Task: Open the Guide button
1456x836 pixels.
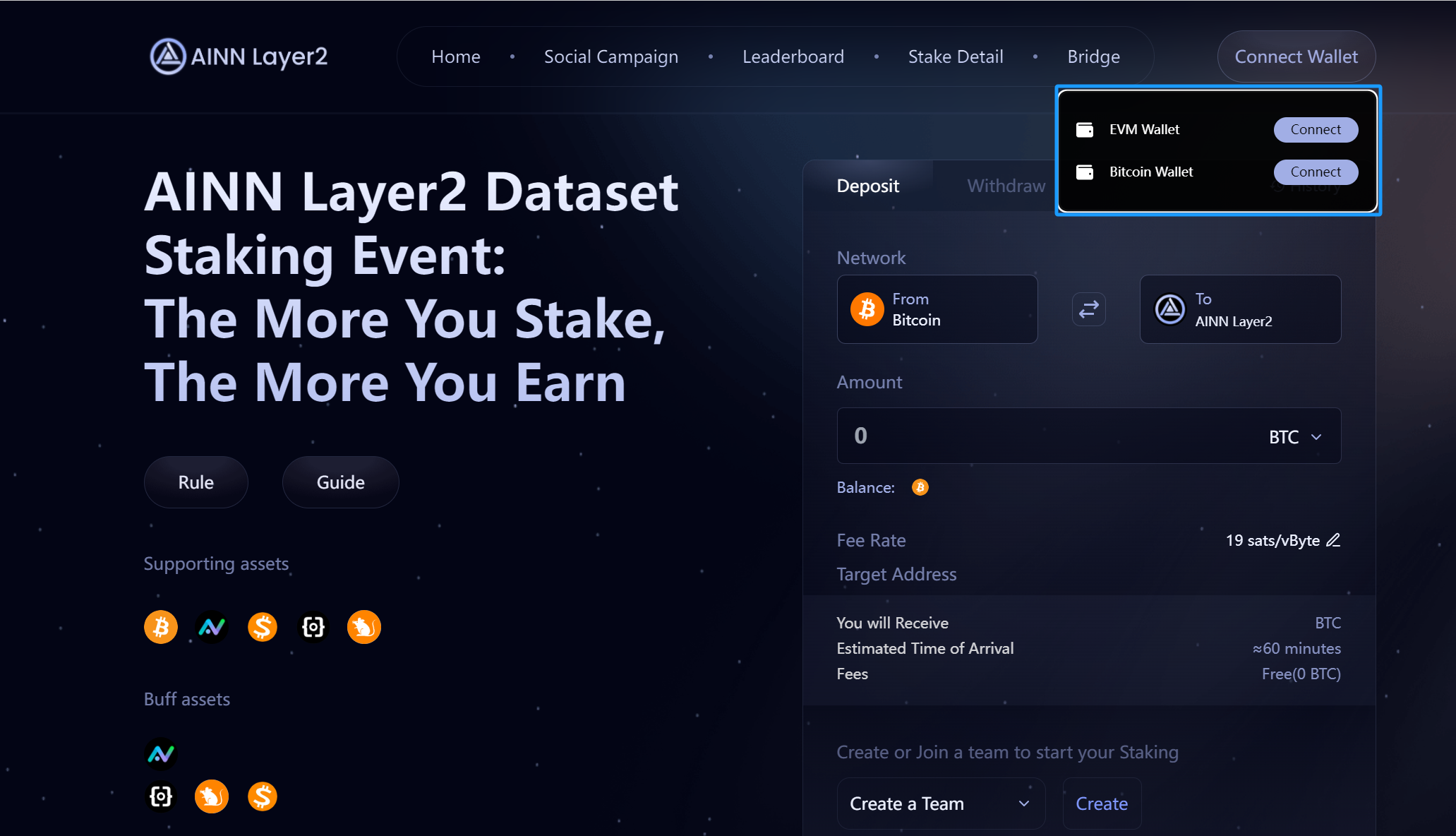Action: click(340, 482)
